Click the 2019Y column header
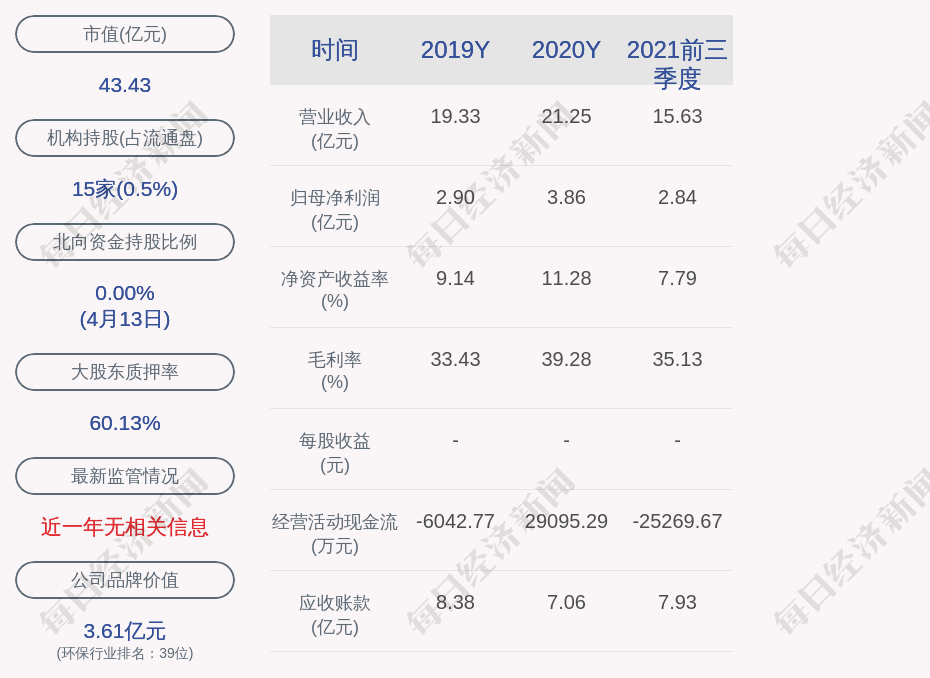The width and height of the screenshot is (930, 678). pyautogui.click(x=456, y=50)
